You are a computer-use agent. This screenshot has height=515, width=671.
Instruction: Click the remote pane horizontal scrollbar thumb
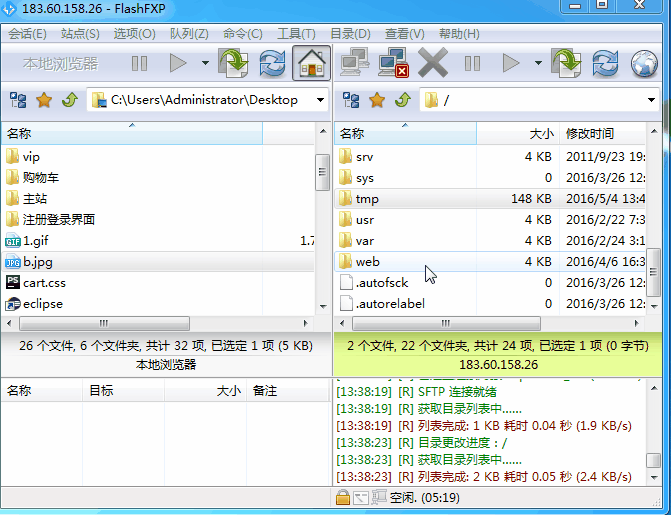(446, 323)
